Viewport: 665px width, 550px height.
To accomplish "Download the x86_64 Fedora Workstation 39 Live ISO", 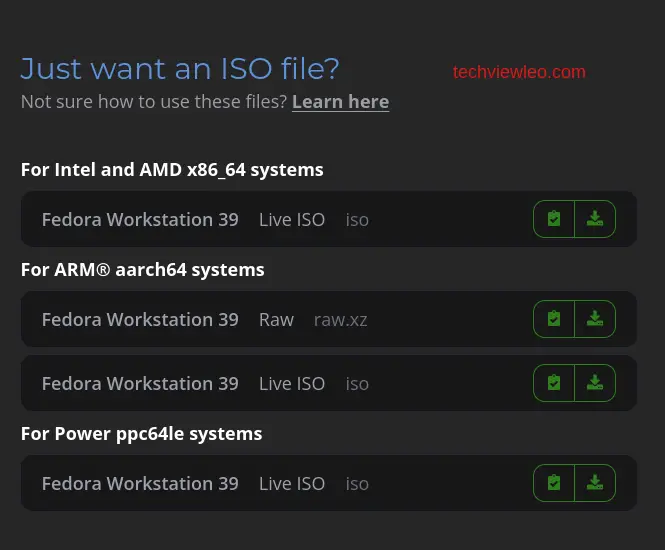I will [x=595, y=219].
